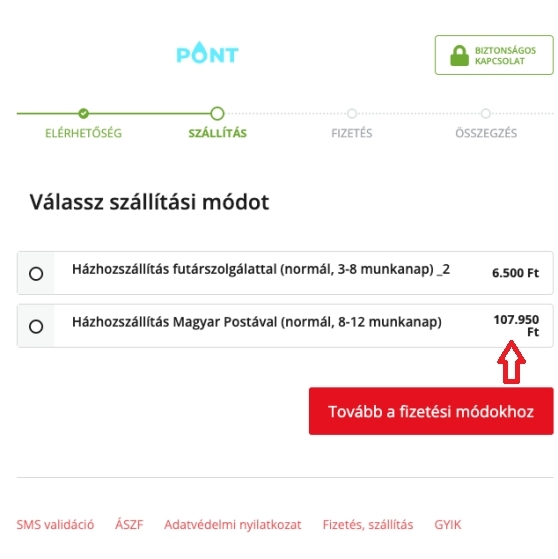This screenshot has width=558, height=559.
Task: Open the Fizetés, szállítás footer link
Action: pyautogui.click(x=368, y=525)
